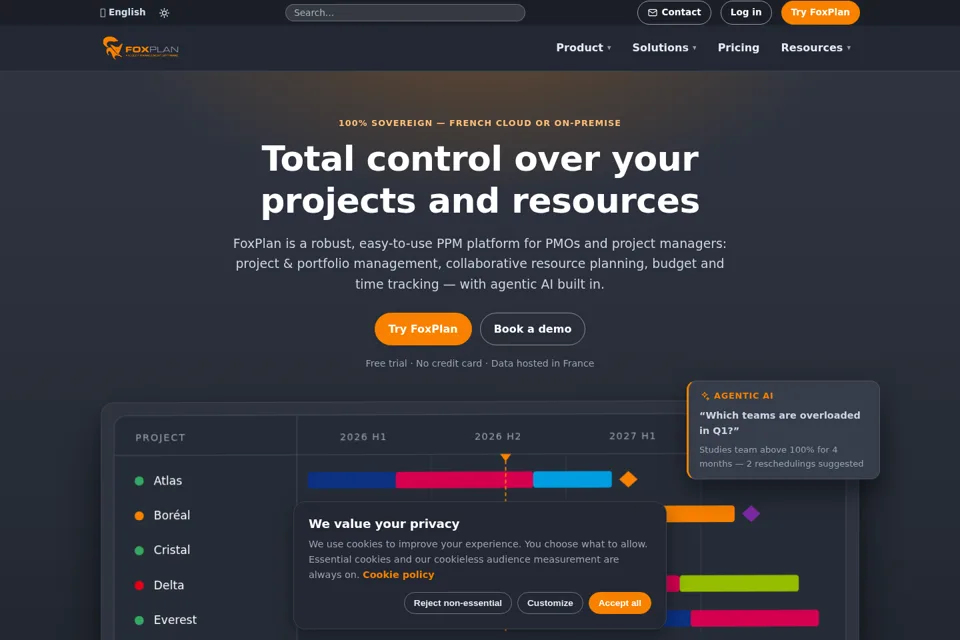Accept all cookies
The image size is (960, 640).
(620, 603)
